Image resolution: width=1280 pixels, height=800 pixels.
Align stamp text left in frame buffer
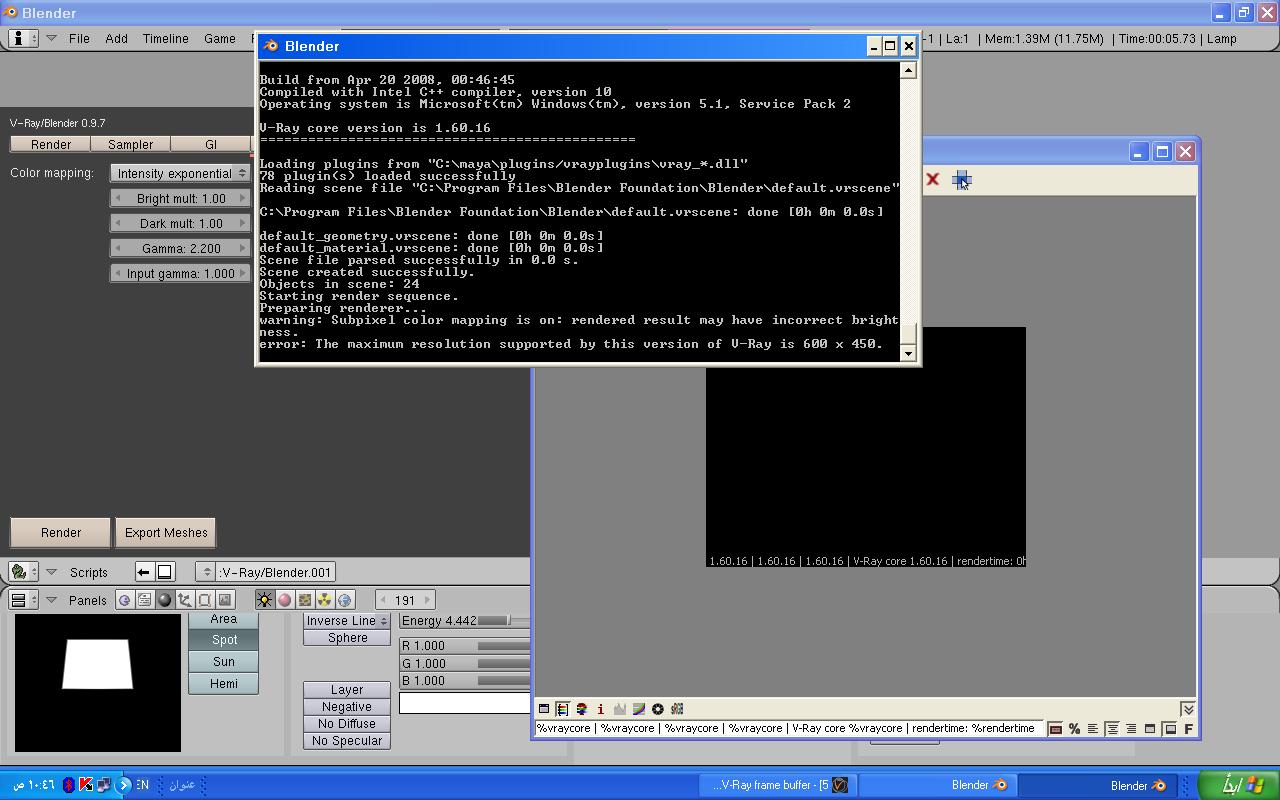pos(1093,729)
